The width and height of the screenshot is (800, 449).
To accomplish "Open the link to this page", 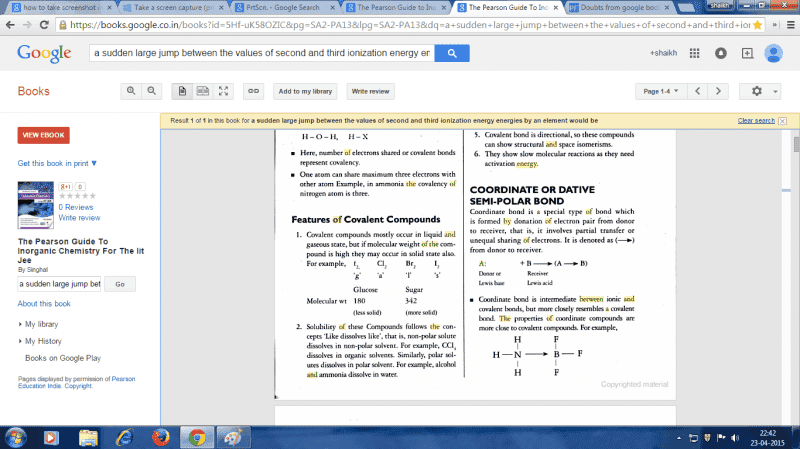I will (254, 91).
